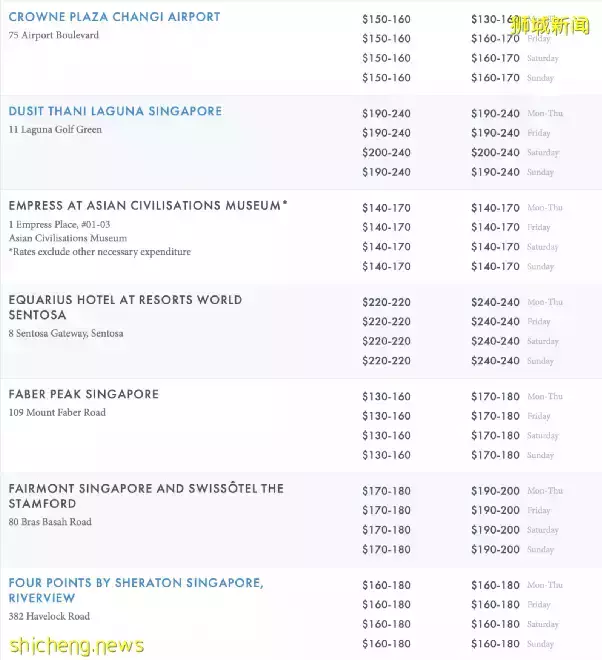Click the 8 Sentosa Gateway address
This screenshot has width=602, height=660.
[66, 334]
